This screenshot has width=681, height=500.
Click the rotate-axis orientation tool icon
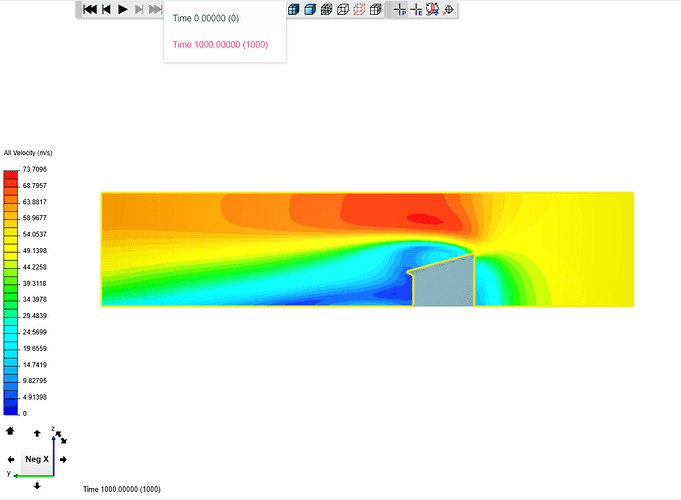(432, 9)
